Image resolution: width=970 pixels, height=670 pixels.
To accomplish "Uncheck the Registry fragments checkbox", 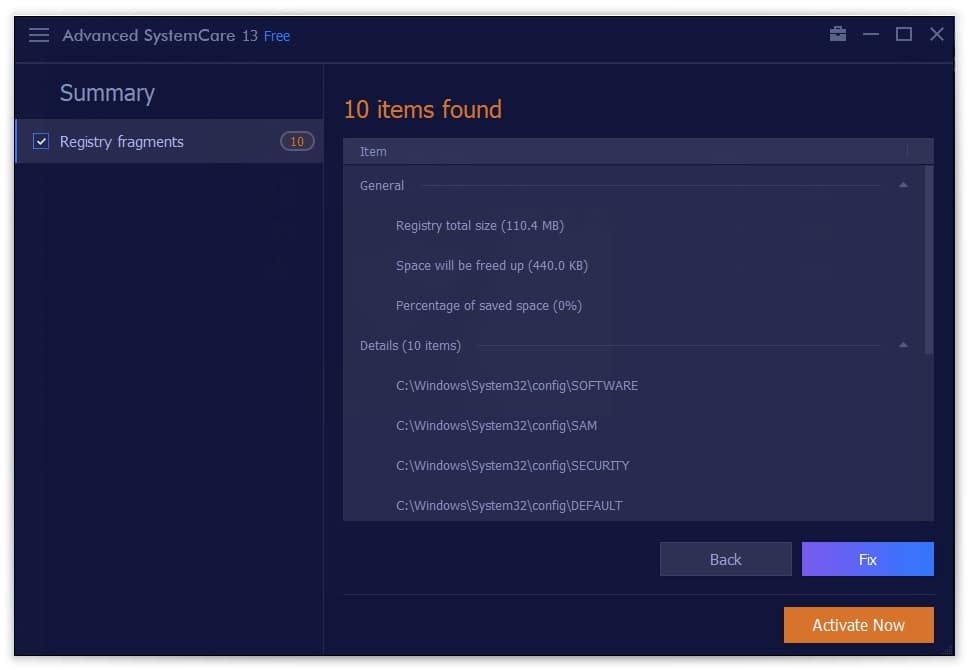I will [x=41, y=142].
